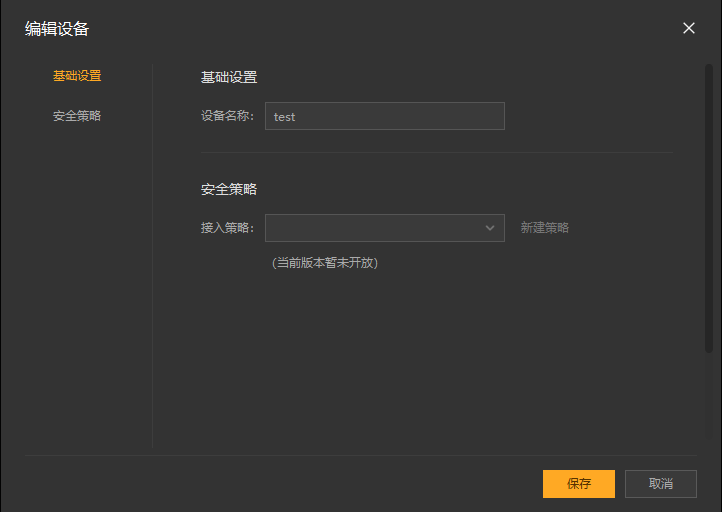Click the 安全策略 section heading in content
Viewport: 722px width, 512px height.
229,189
